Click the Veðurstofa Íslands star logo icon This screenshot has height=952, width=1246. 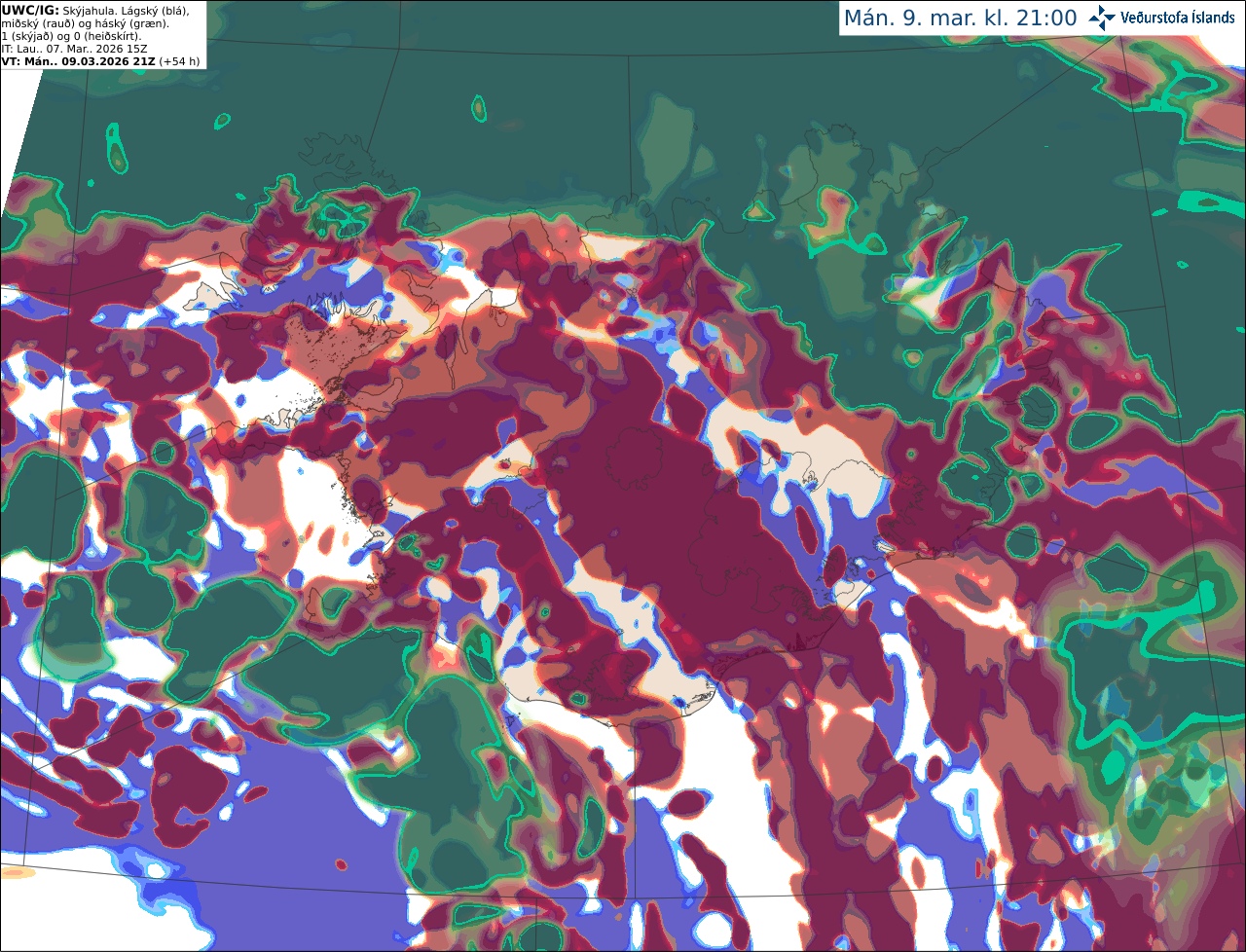point(1102,18)
